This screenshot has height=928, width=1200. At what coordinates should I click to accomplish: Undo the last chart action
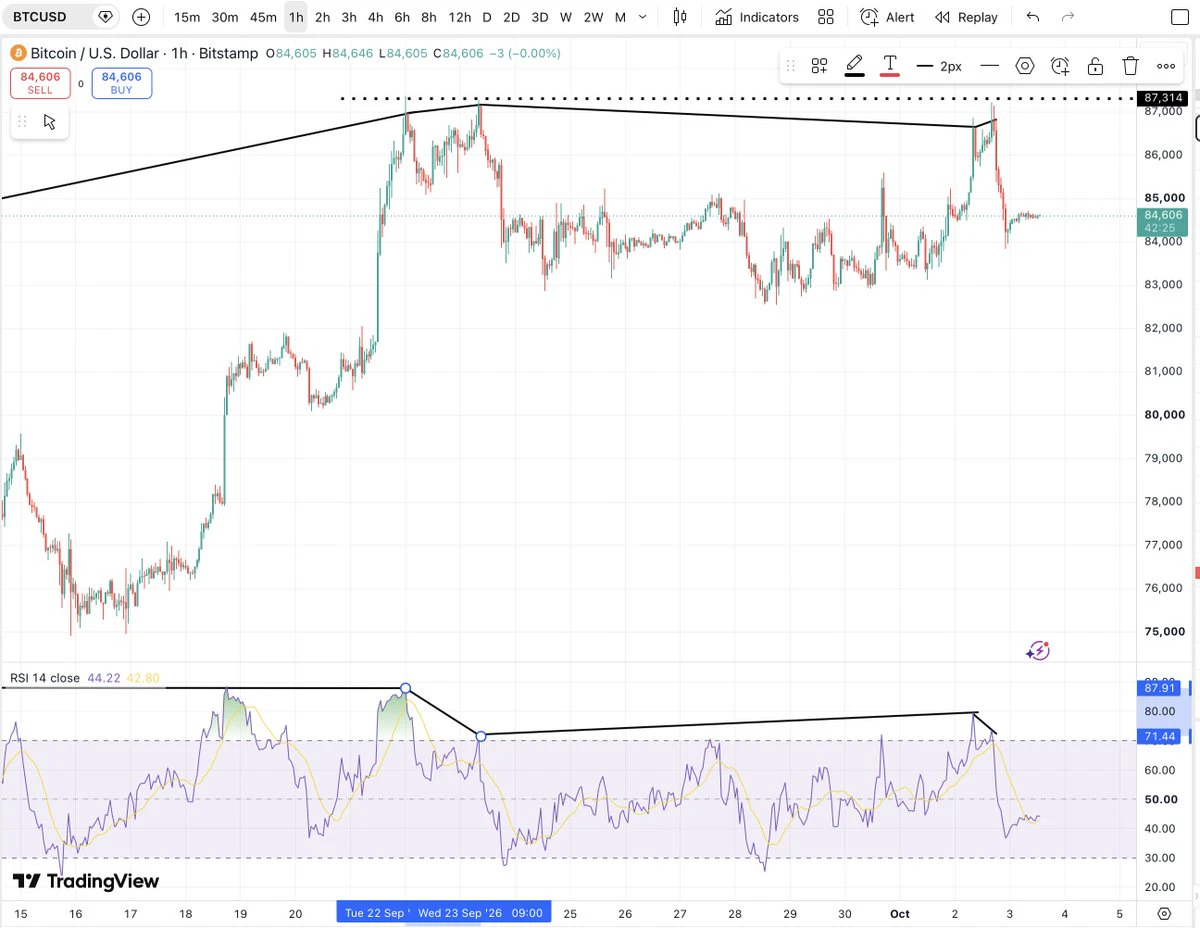pos(1033,17)
